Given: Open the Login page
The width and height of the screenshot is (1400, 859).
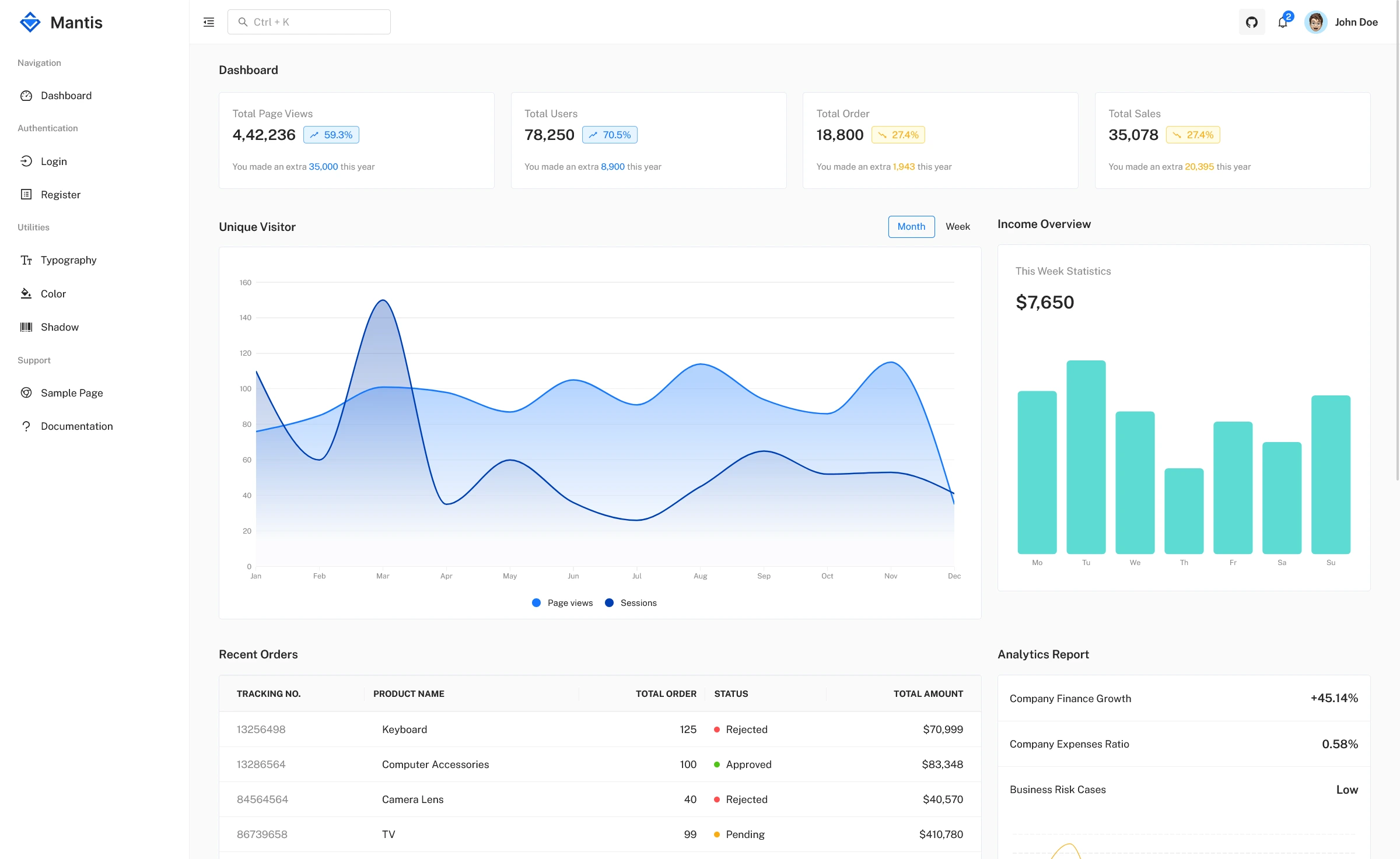Looking at the screenshot, I should click(54, 161).
